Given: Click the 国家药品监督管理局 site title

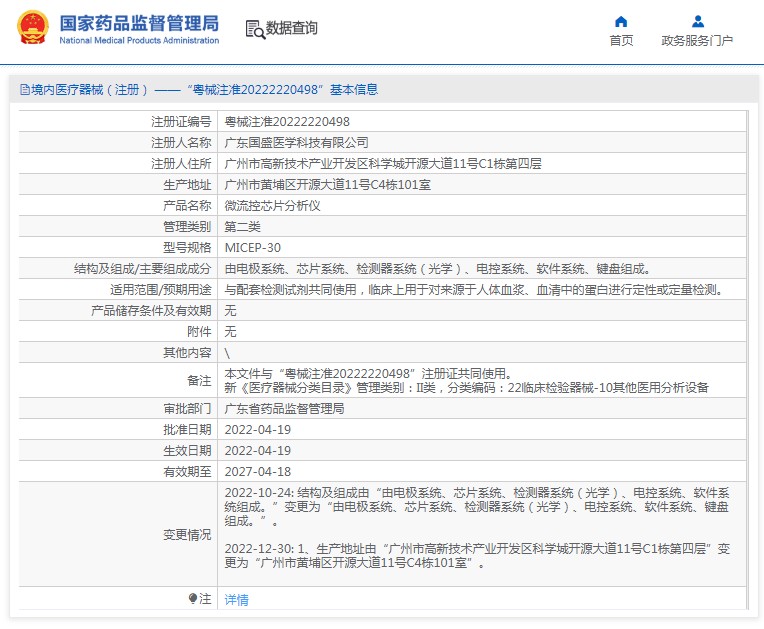Looking at the screenshot, I should coord(139,23).
